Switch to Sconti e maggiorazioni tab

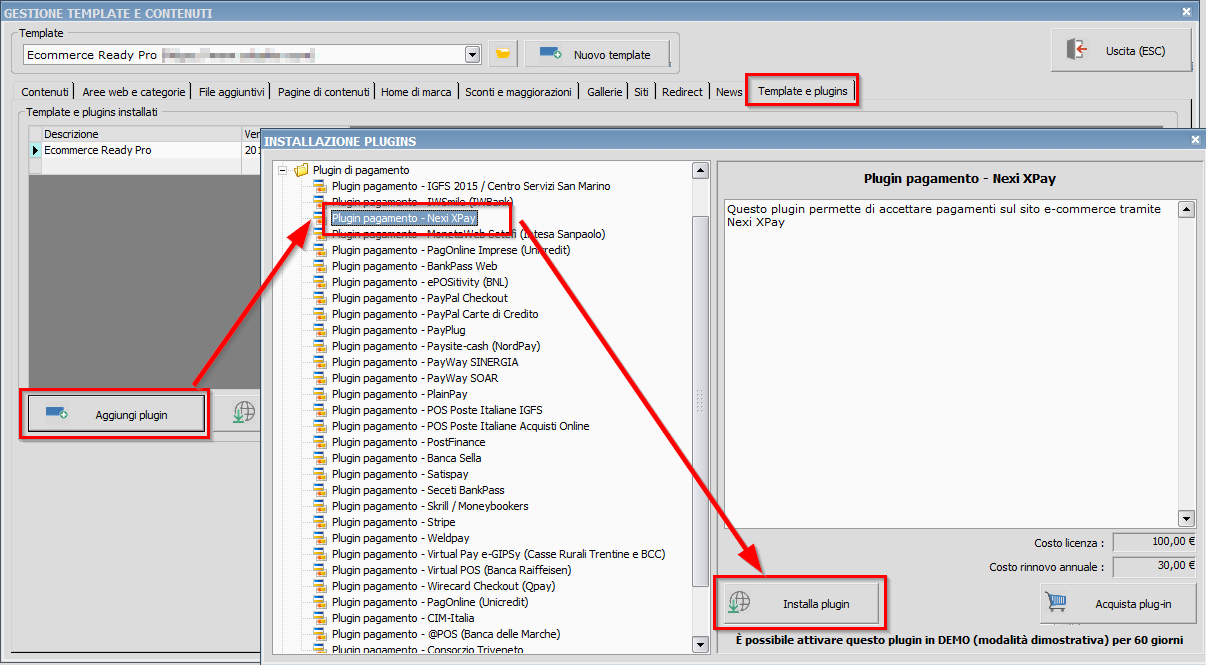pyautogui.click(x=518, y=92)
